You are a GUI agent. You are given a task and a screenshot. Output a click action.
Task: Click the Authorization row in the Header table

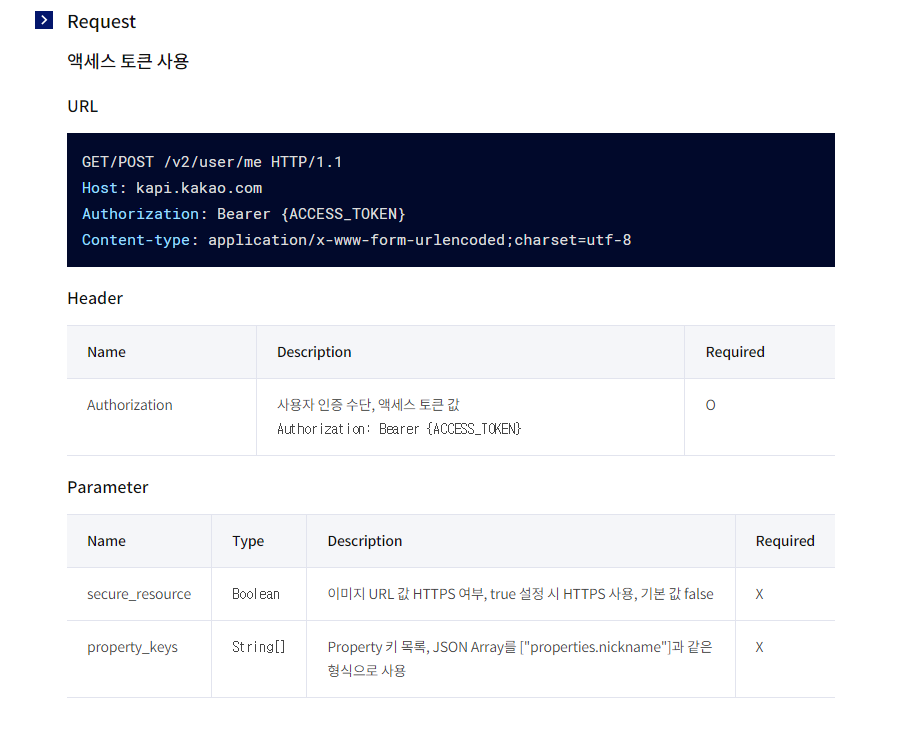tap(129, 405)
